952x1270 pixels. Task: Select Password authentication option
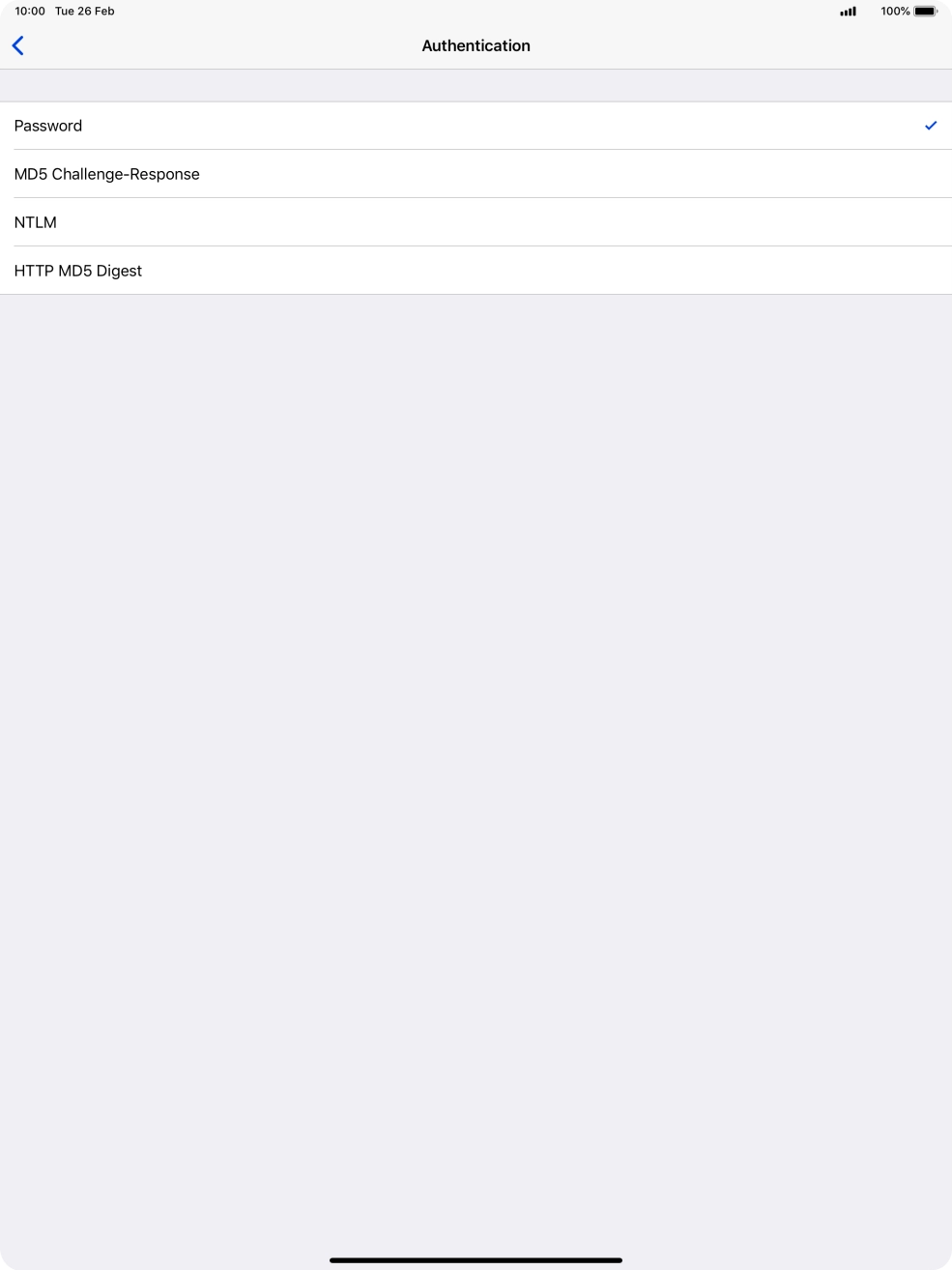pos(476,126)
